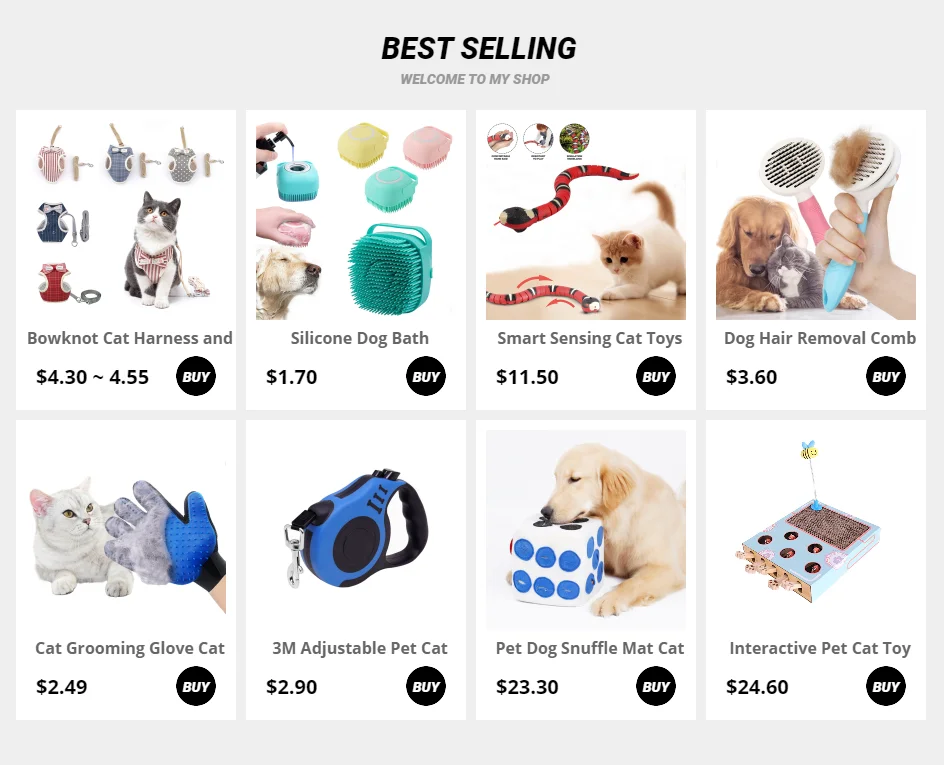View the snake cat toy image
The width and height of the screenshot is (944, 765).
coord(586,220)
